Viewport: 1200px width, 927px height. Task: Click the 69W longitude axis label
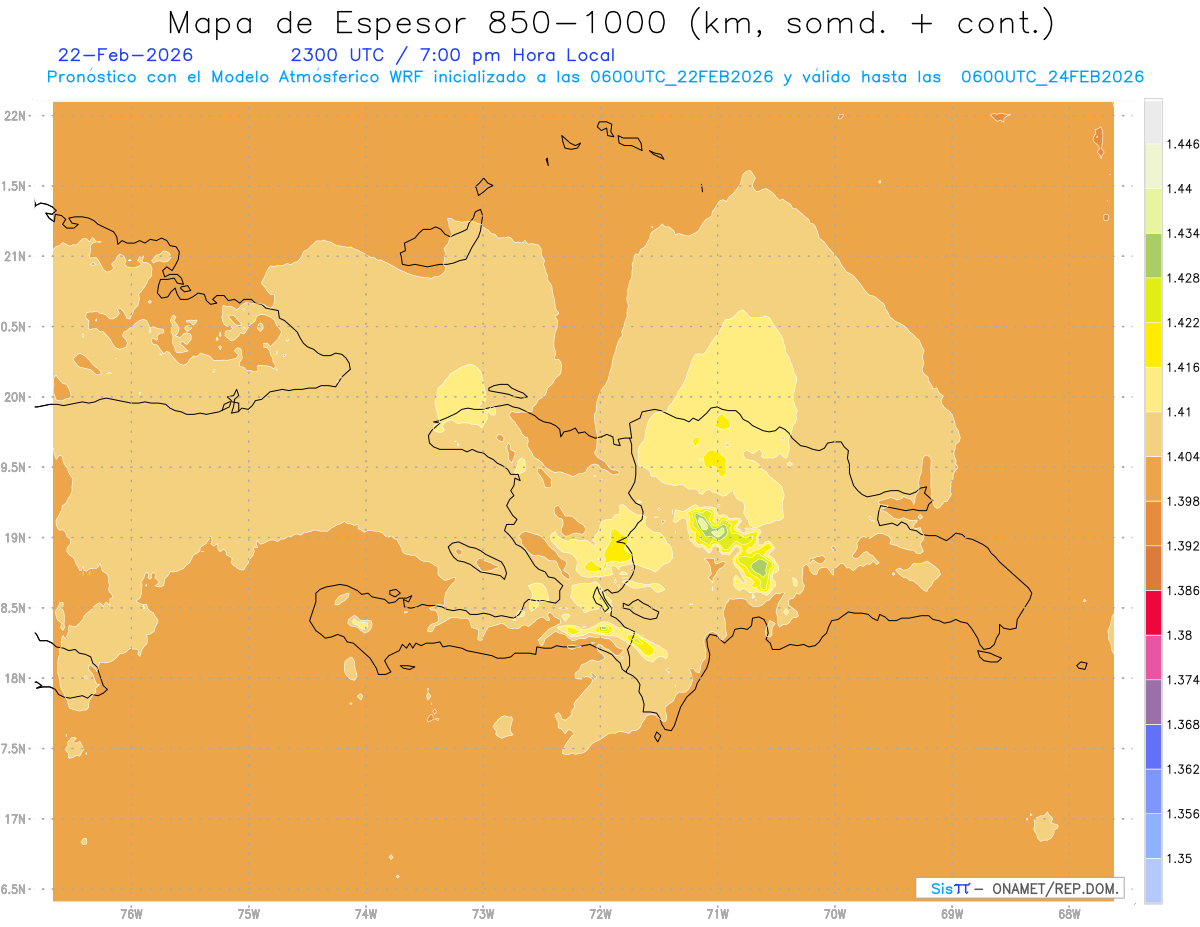(952, 914)
